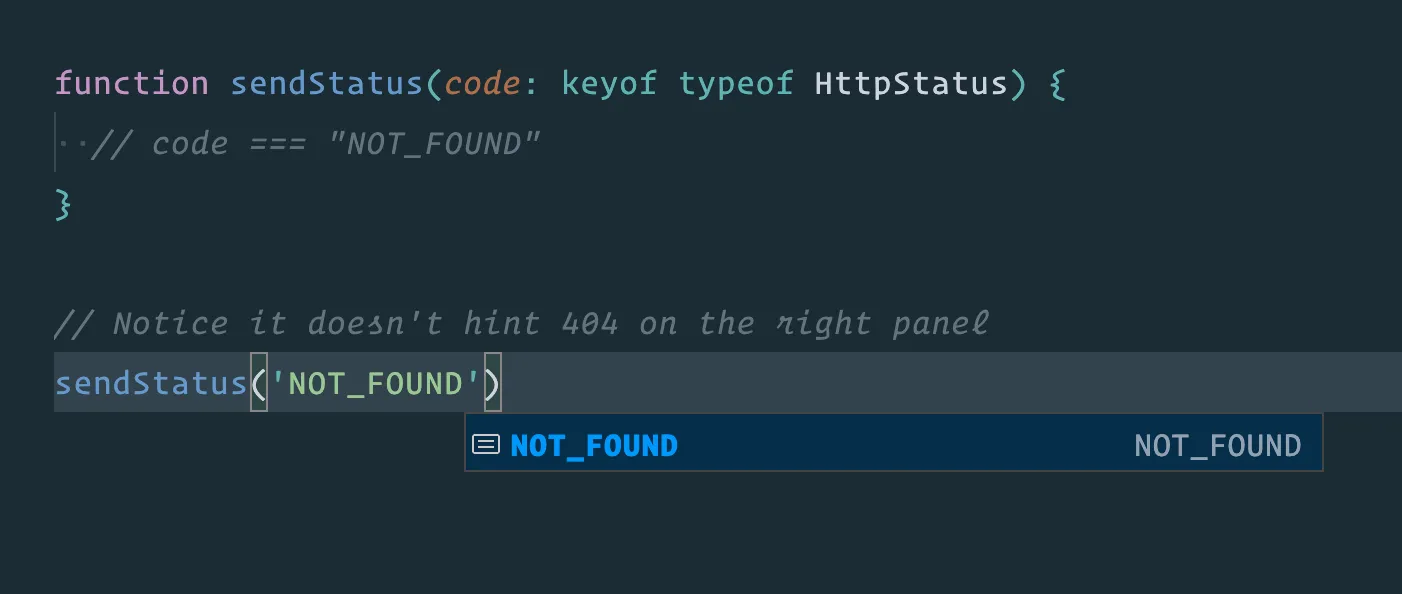Click sendStatus in the function declaration
Screen dimensions: 1402x594
click(327, 83)
